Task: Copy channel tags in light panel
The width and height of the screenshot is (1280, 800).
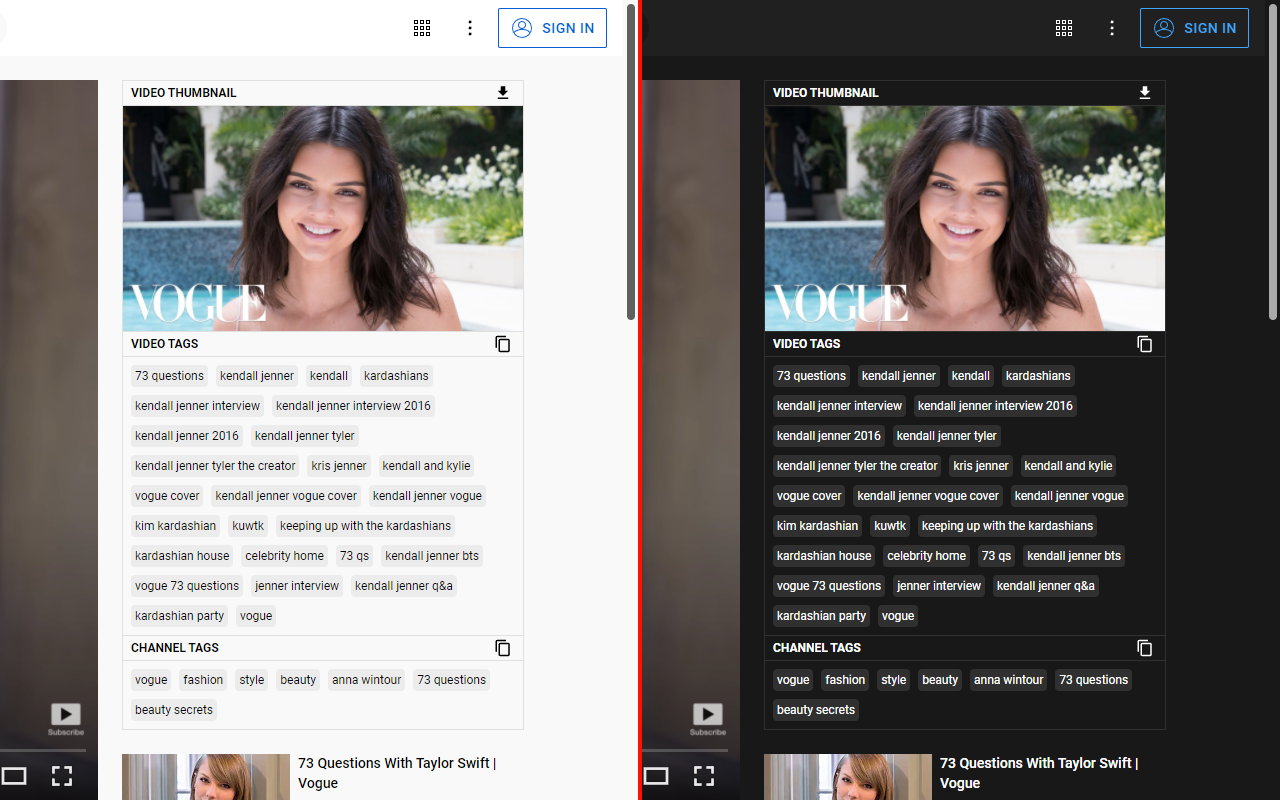Action: tap(503, 648)
